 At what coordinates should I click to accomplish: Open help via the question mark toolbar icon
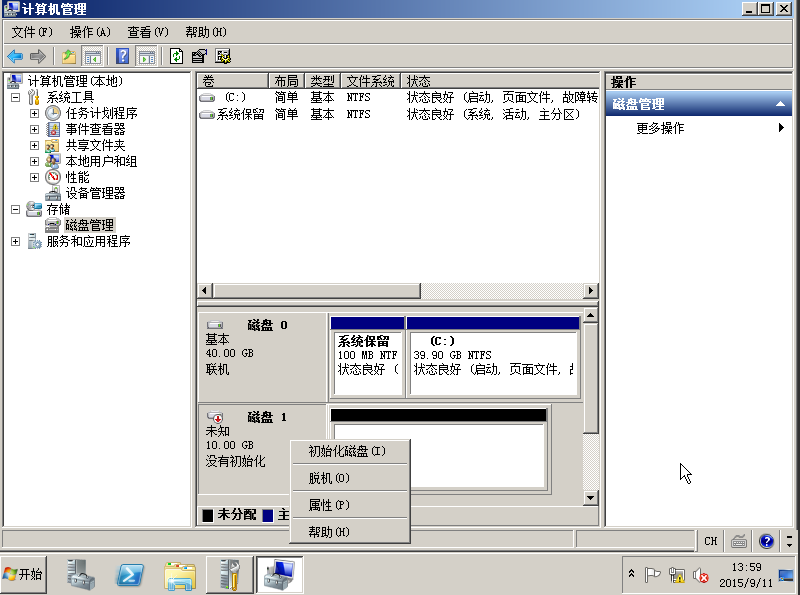(x=122, y=56)
